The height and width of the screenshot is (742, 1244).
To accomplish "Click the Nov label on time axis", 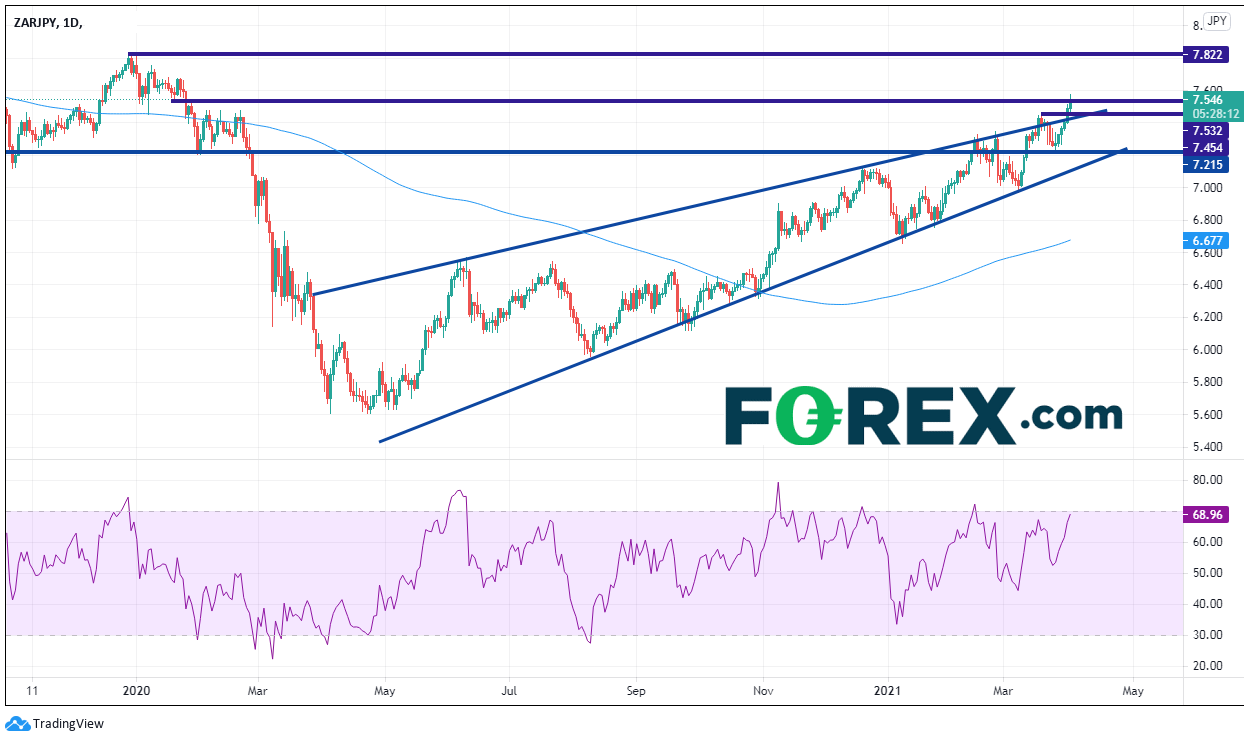I will coord(764,690).
